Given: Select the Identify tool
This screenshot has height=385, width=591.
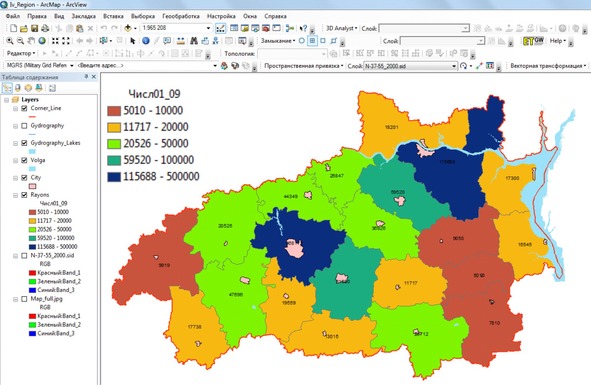Looking at the screenshot, I should coord(146,41).
